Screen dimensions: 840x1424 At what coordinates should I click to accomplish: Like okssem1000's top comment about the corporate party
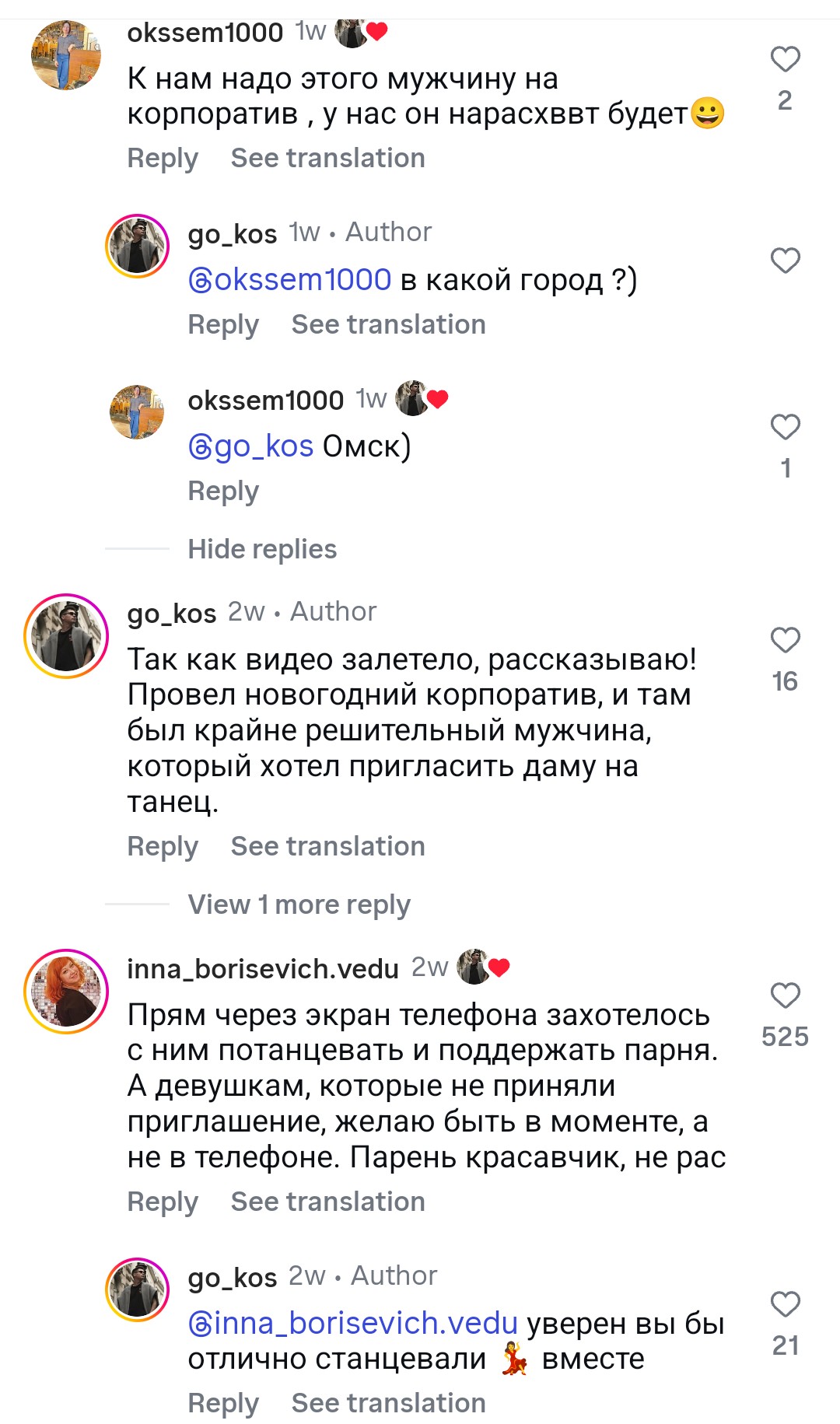tap(785, 59)
